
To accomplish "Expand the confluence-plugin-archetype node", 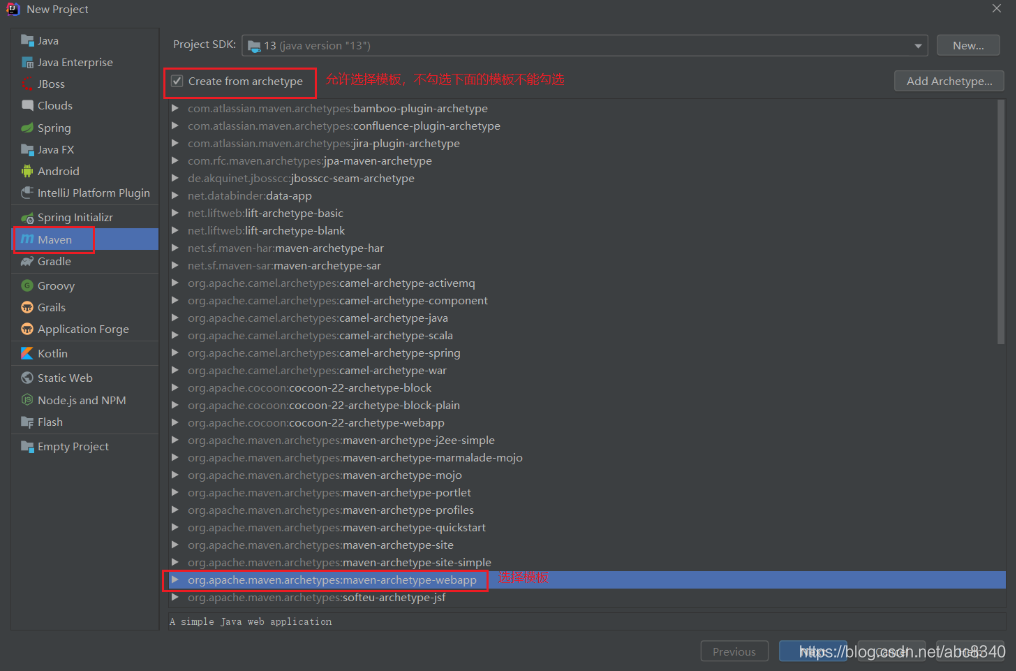I will 175,126.
